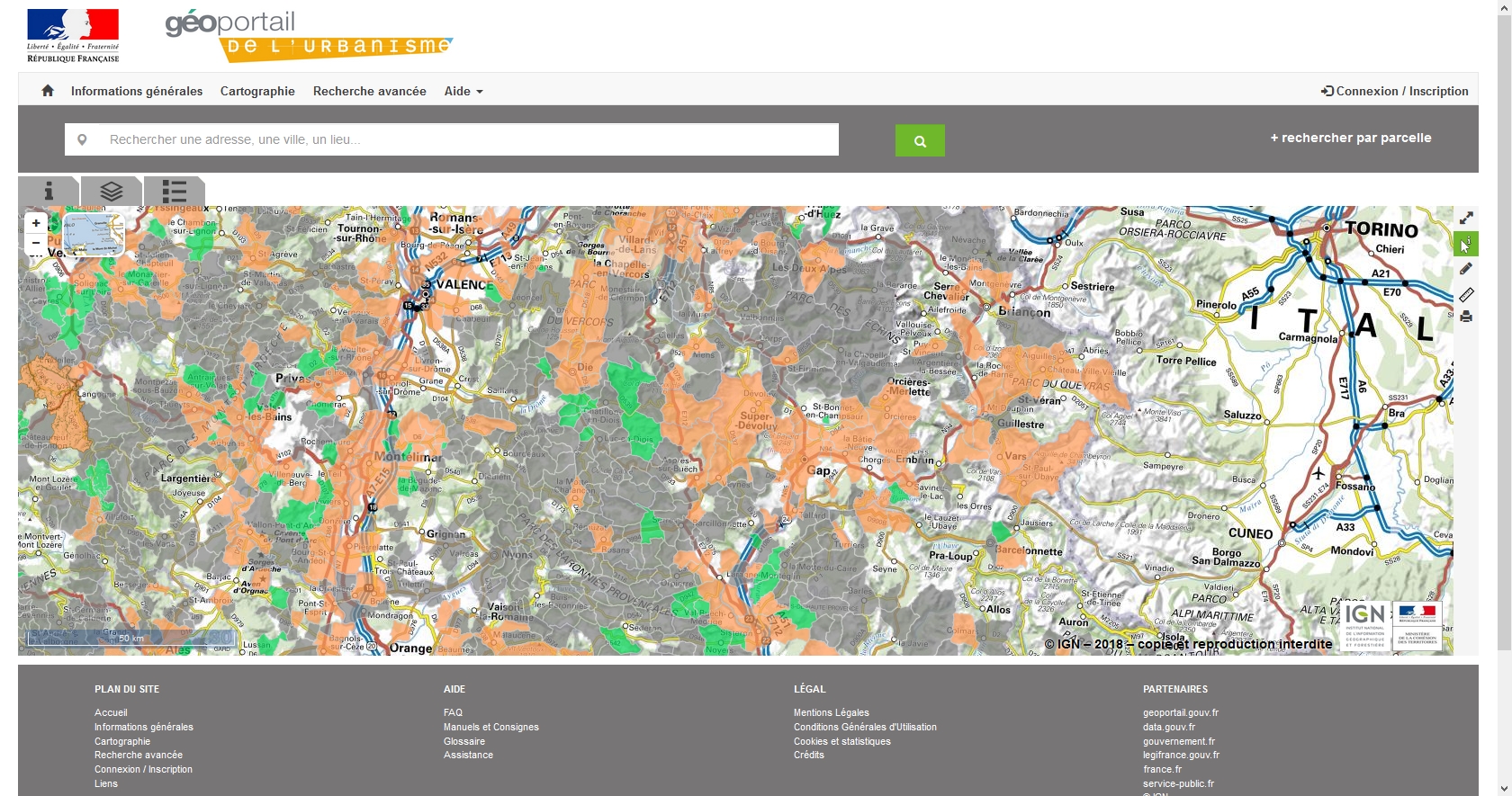Toggle fullscreen map with arrows icon
This screenshot has width=1512, height=796.
pos(1466,218)
